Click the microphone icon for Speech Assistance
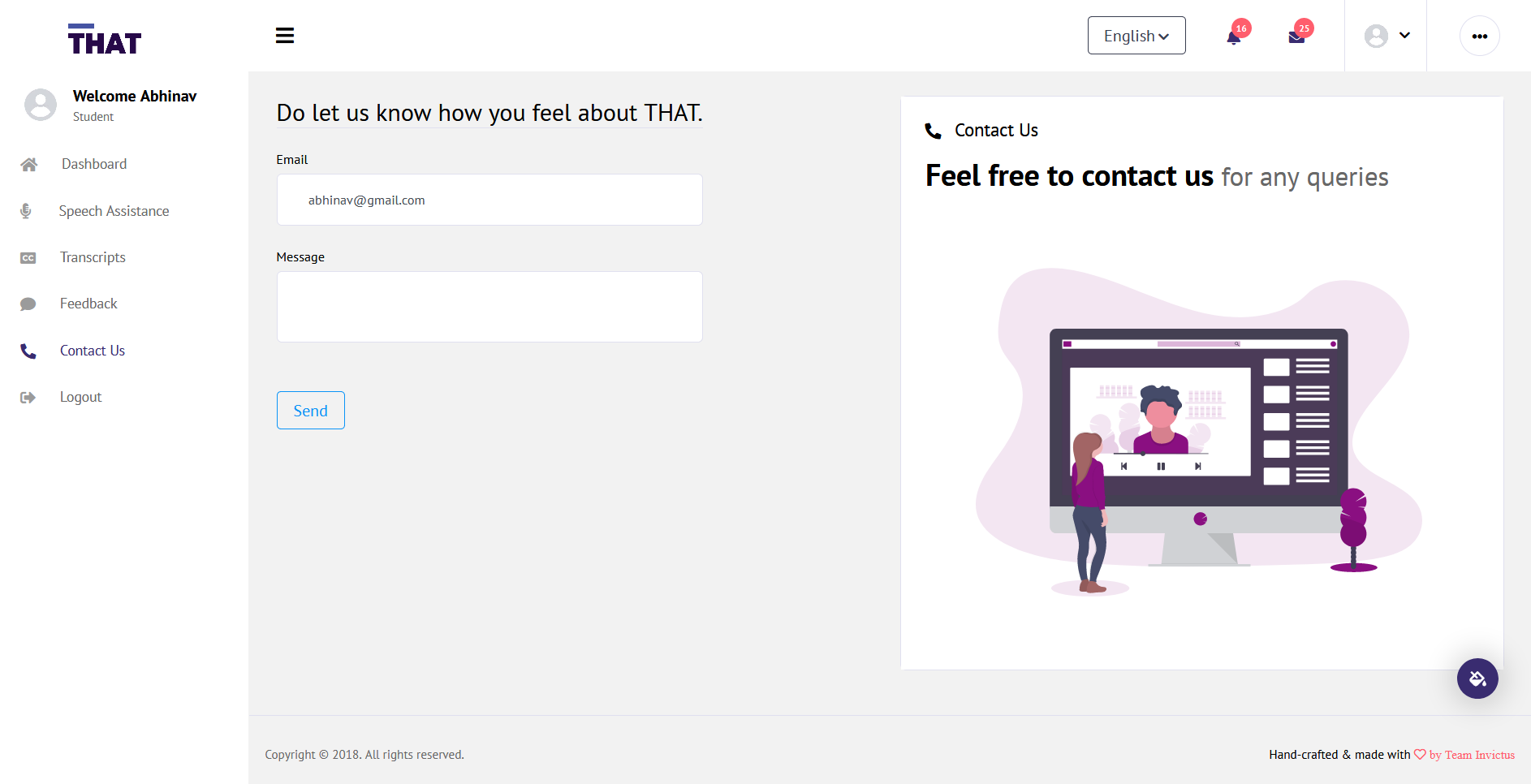Image resolution: width=1531 pixels, height=784 pixels. click(x=26, y=211)
